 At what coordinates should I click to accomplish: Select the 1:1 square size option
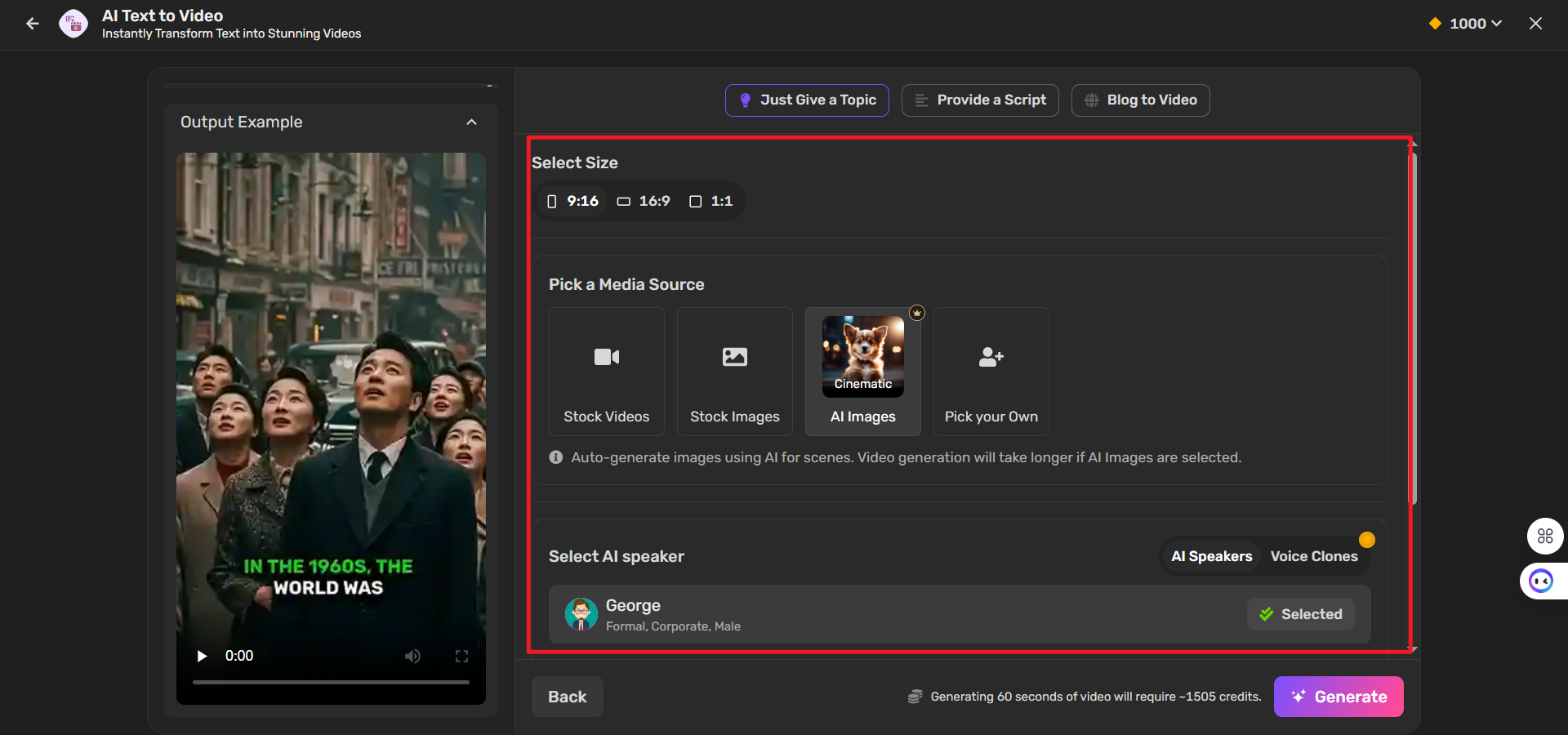[710, 201]
